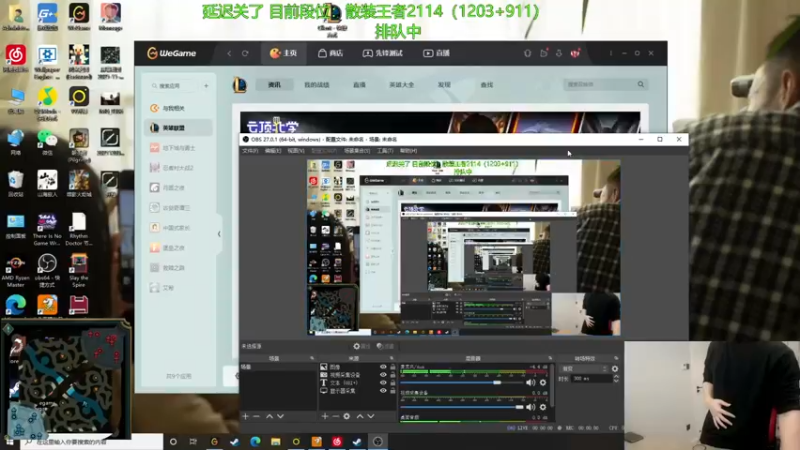The height and width of the screenshot is (450, 800).
Task: Open WeGame three-dot more menu
Action: point(611,53)
